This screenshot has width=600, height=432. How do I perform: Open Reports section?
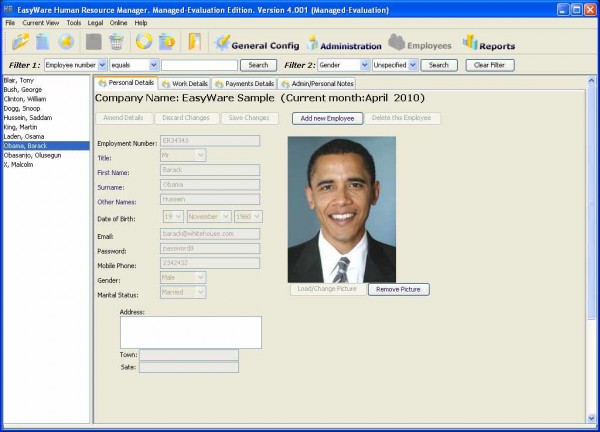point(489,43)
